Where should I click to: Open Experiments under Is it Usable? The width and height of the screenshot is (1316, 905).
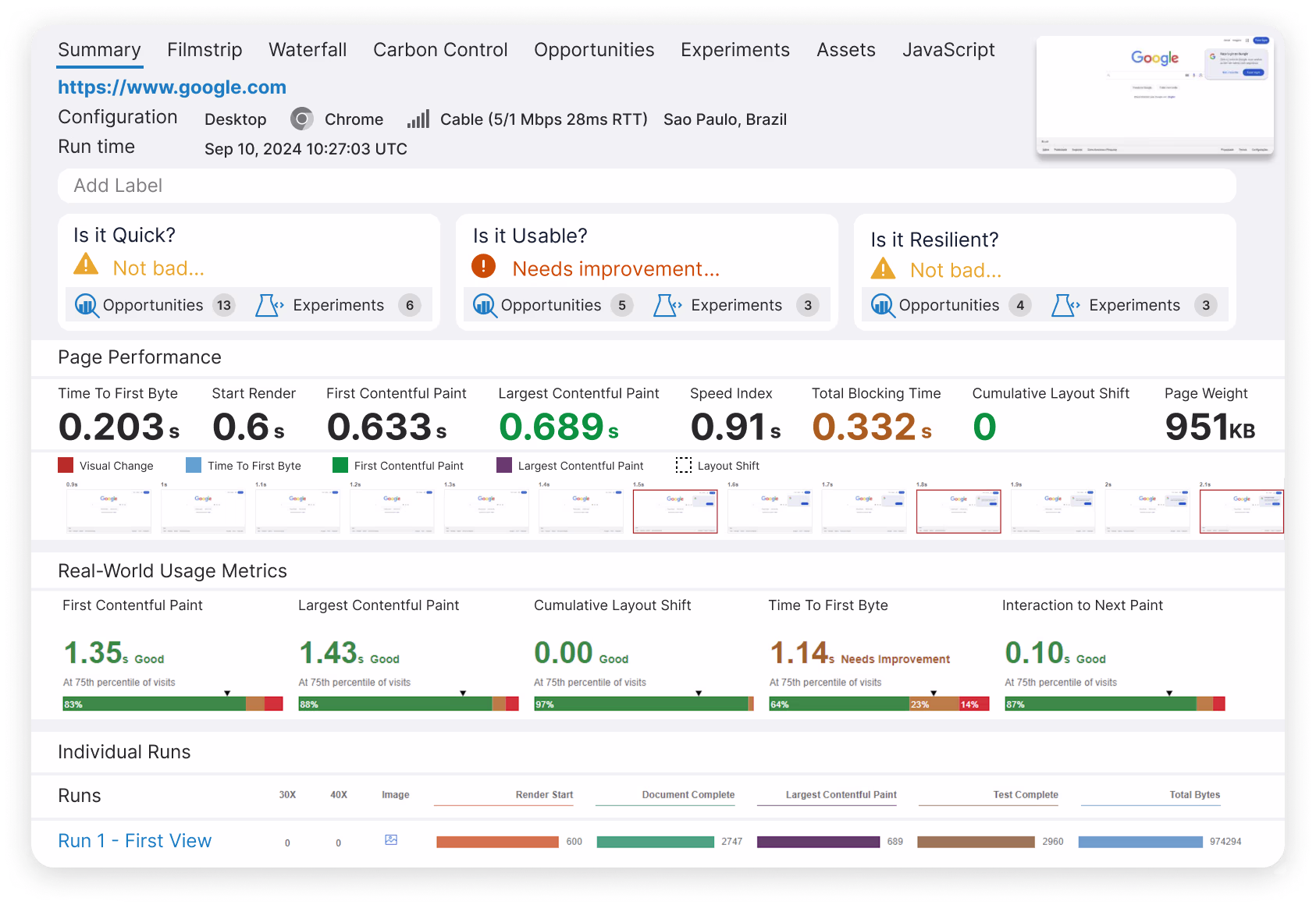coord(736,305)
